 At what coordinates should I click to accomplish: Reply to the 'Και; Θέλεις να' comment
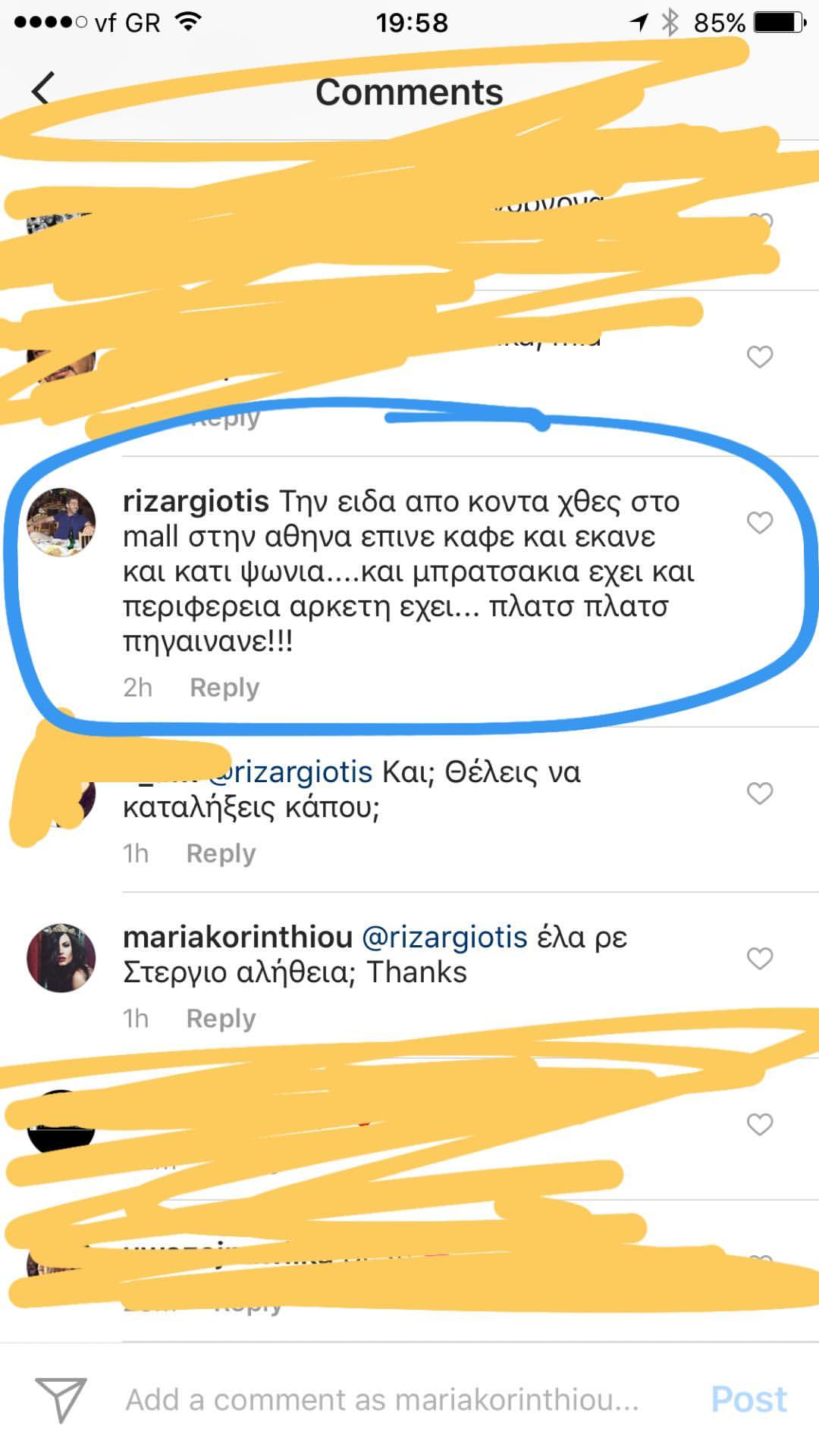(221, 853)
